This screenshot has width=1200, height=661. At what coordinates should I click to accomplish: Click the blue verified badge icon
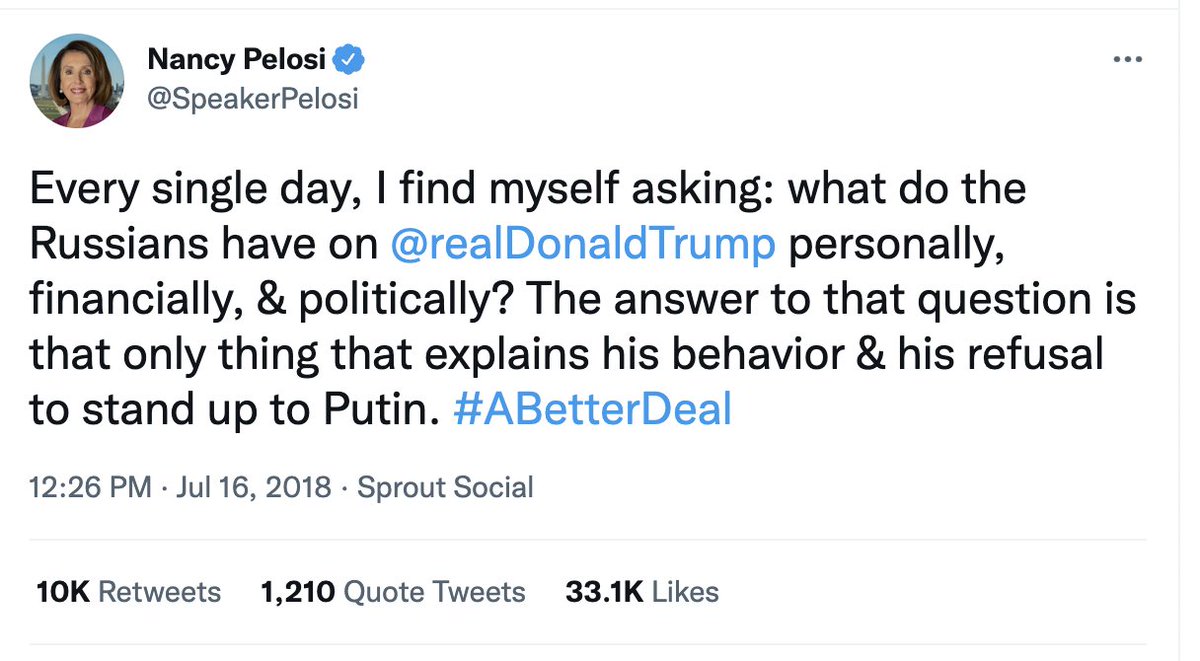coord(349,60)
